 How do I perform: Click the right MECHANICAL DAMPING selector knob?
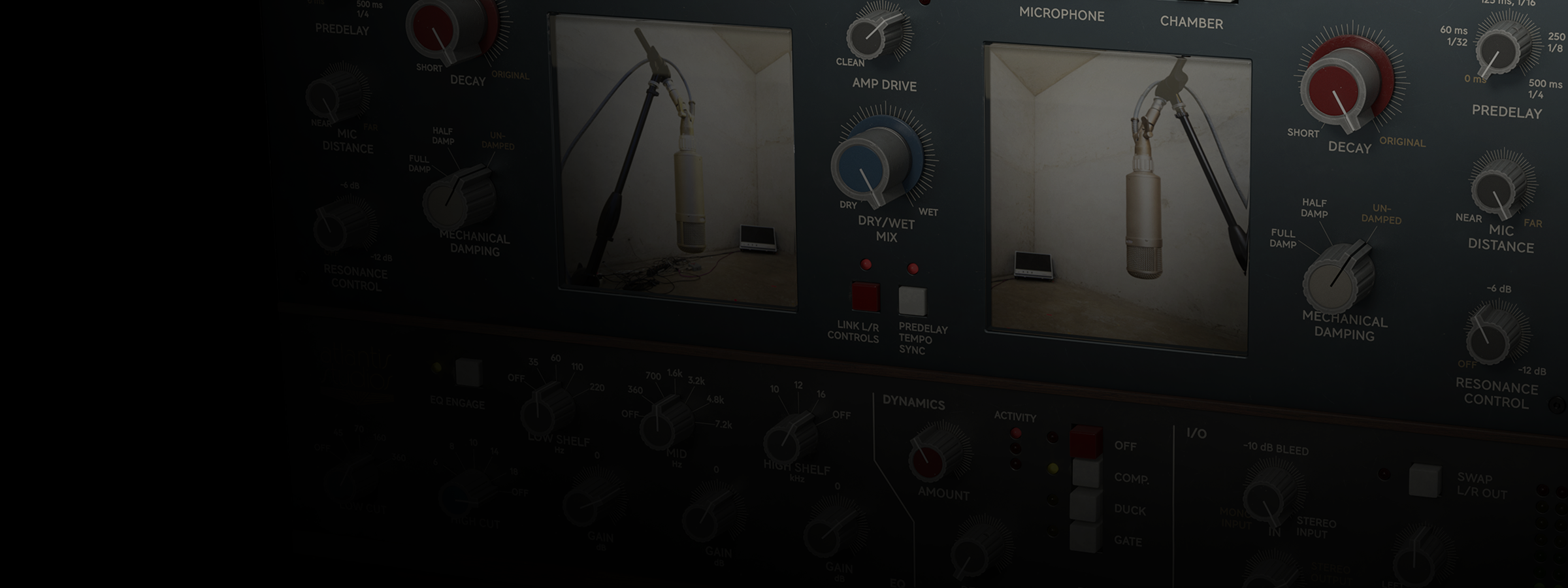click(1337, 279)
